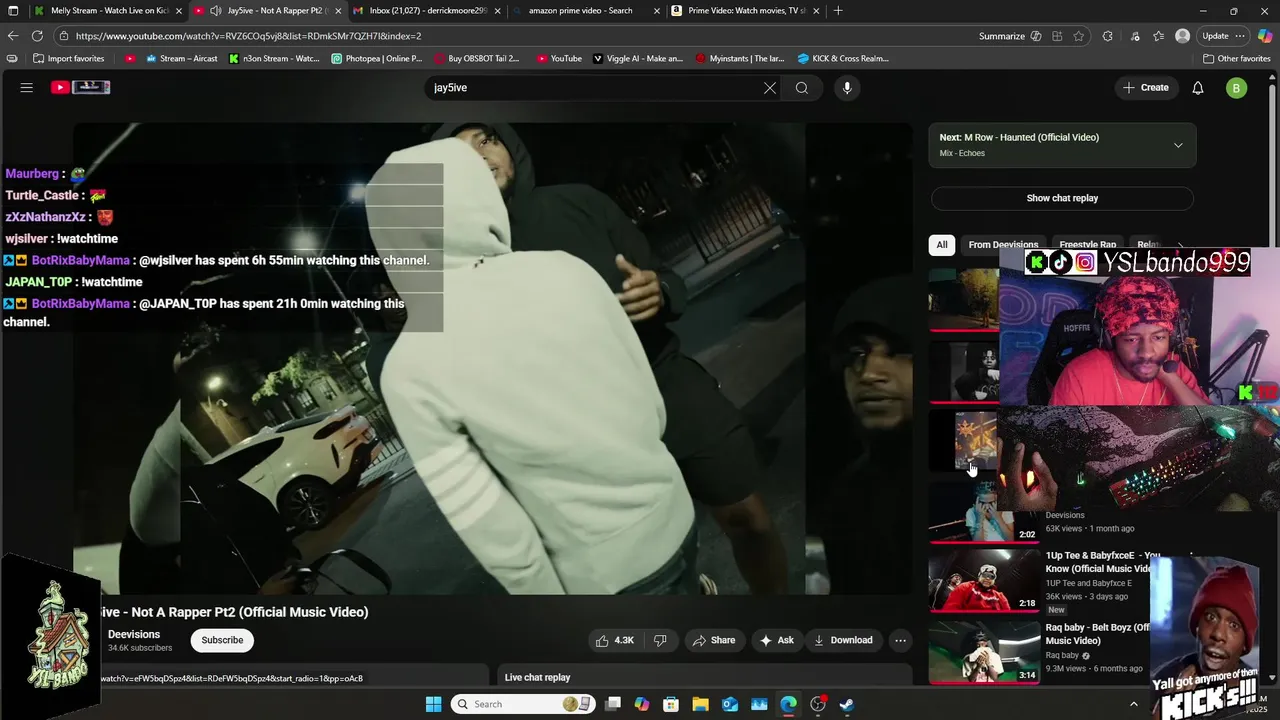This screenshot has height=720, width=1280.
Task: Run the YouTube search with magnifier icon
Action: (x=802, y=88)
